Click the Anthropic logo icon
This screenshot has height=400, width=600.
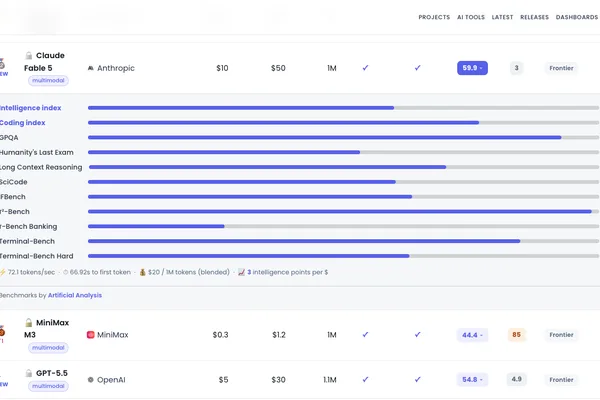tap(91, 68)
